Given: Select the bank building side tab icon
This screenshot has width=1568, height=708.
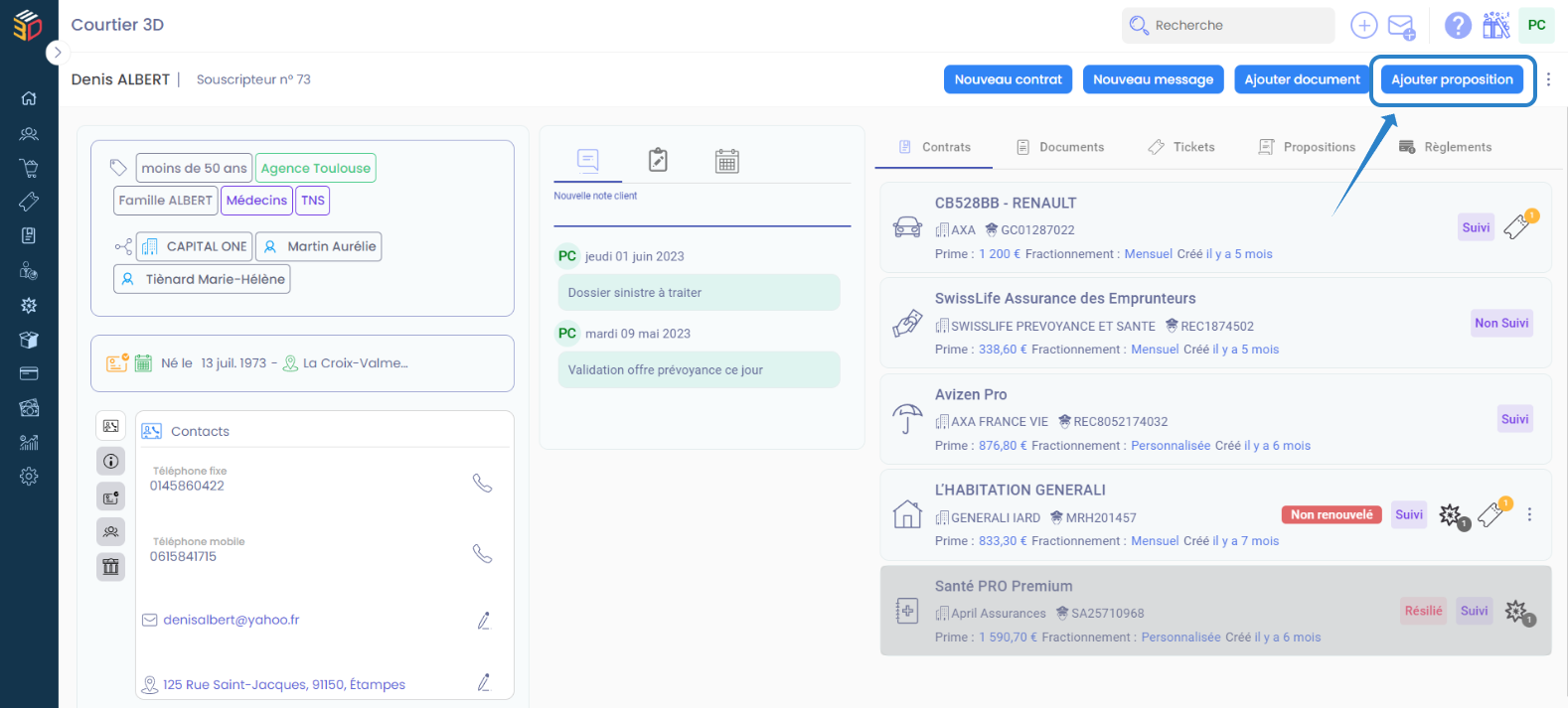Looking at the screenshot, I should (111, 567).
